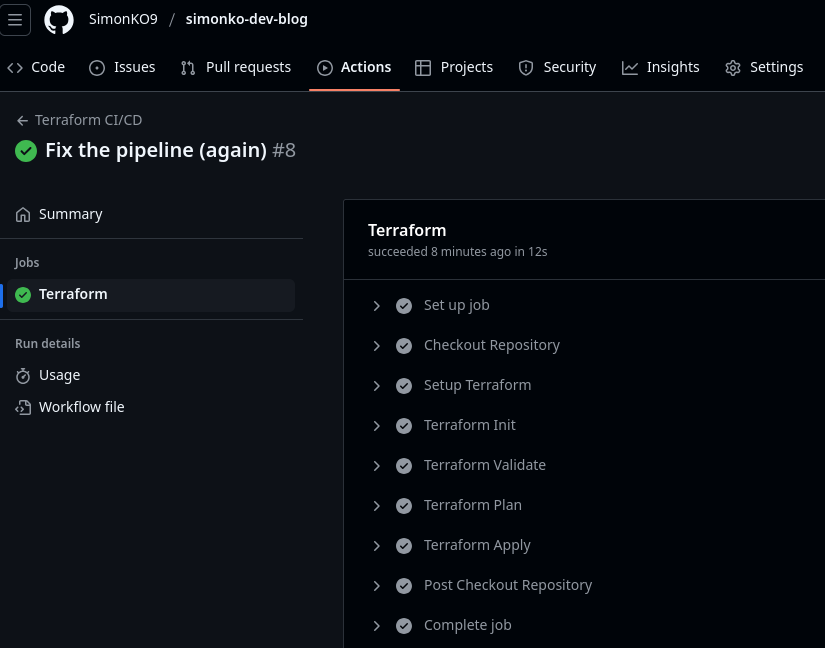Open the Issues tab
Viewport: 825px width, 648px height.
[122, 67]
